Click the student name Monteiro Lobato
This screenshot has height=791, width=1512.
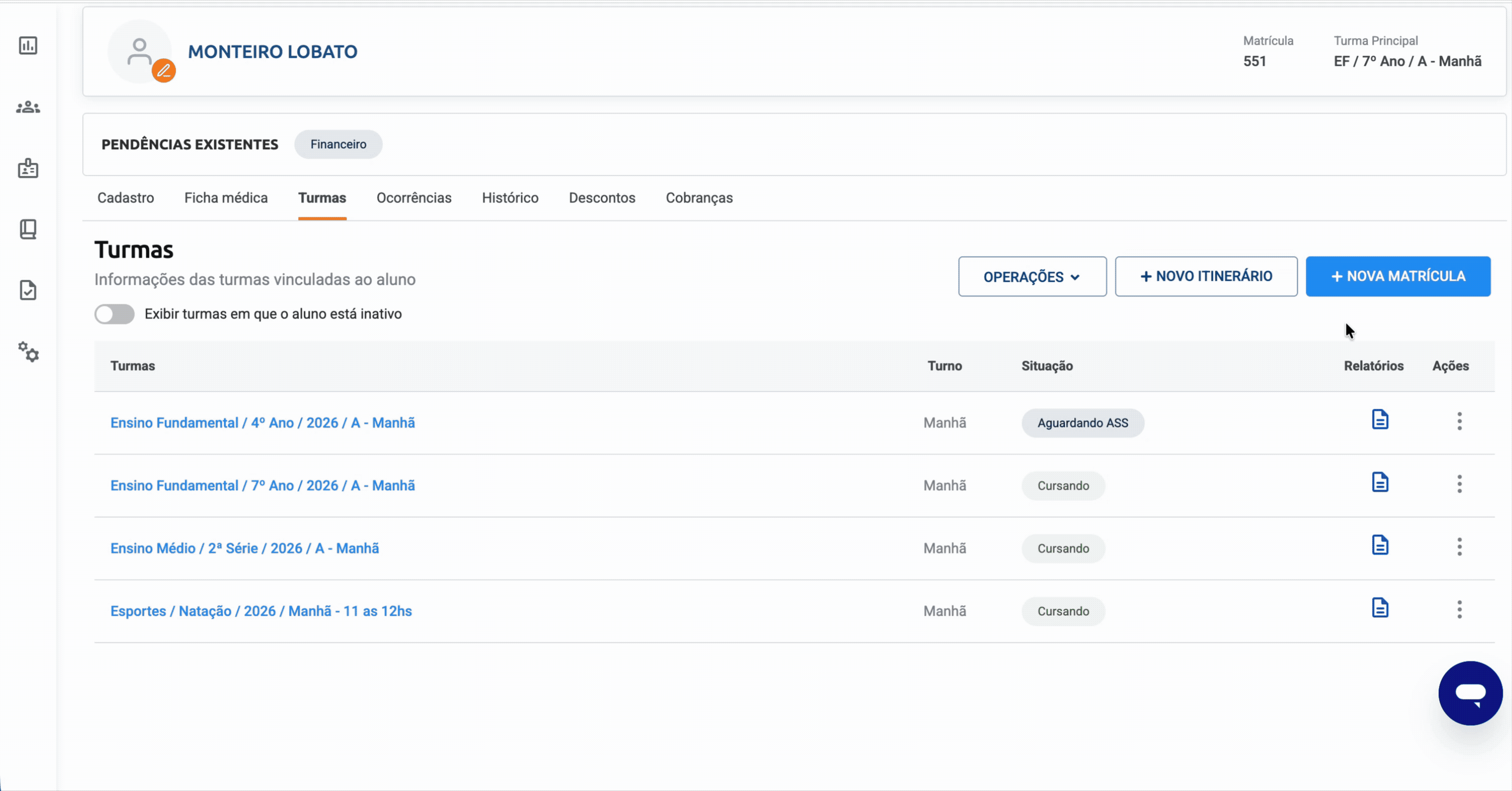pos(272,52)
